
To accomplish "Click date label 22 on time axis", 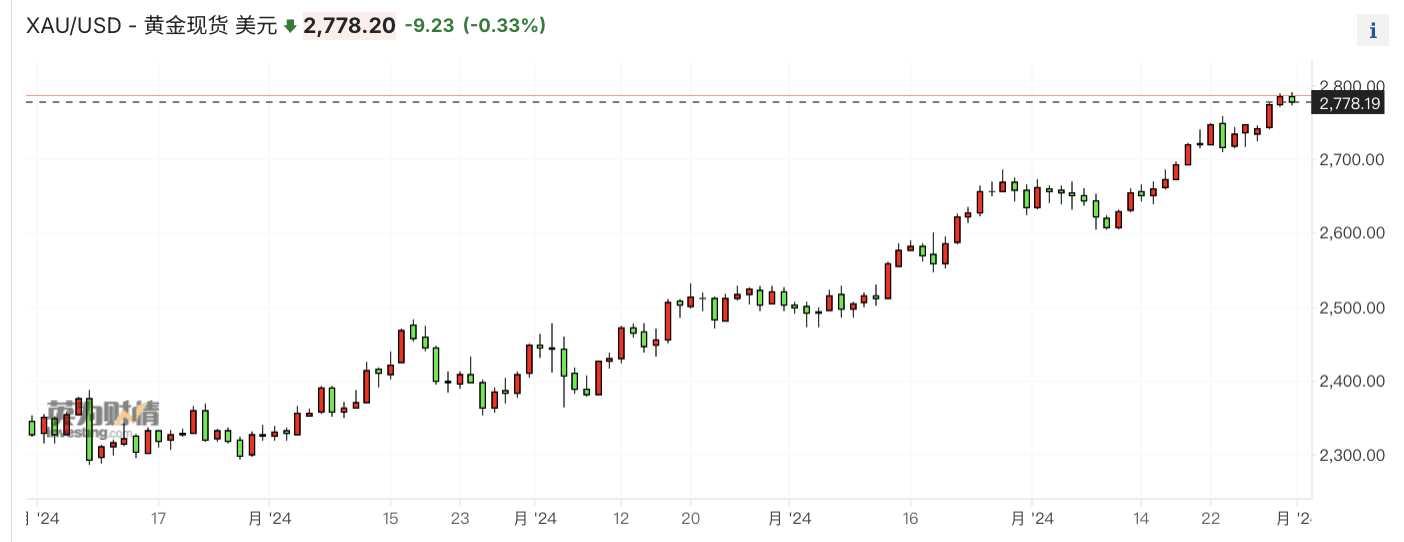I will 1209,519.
